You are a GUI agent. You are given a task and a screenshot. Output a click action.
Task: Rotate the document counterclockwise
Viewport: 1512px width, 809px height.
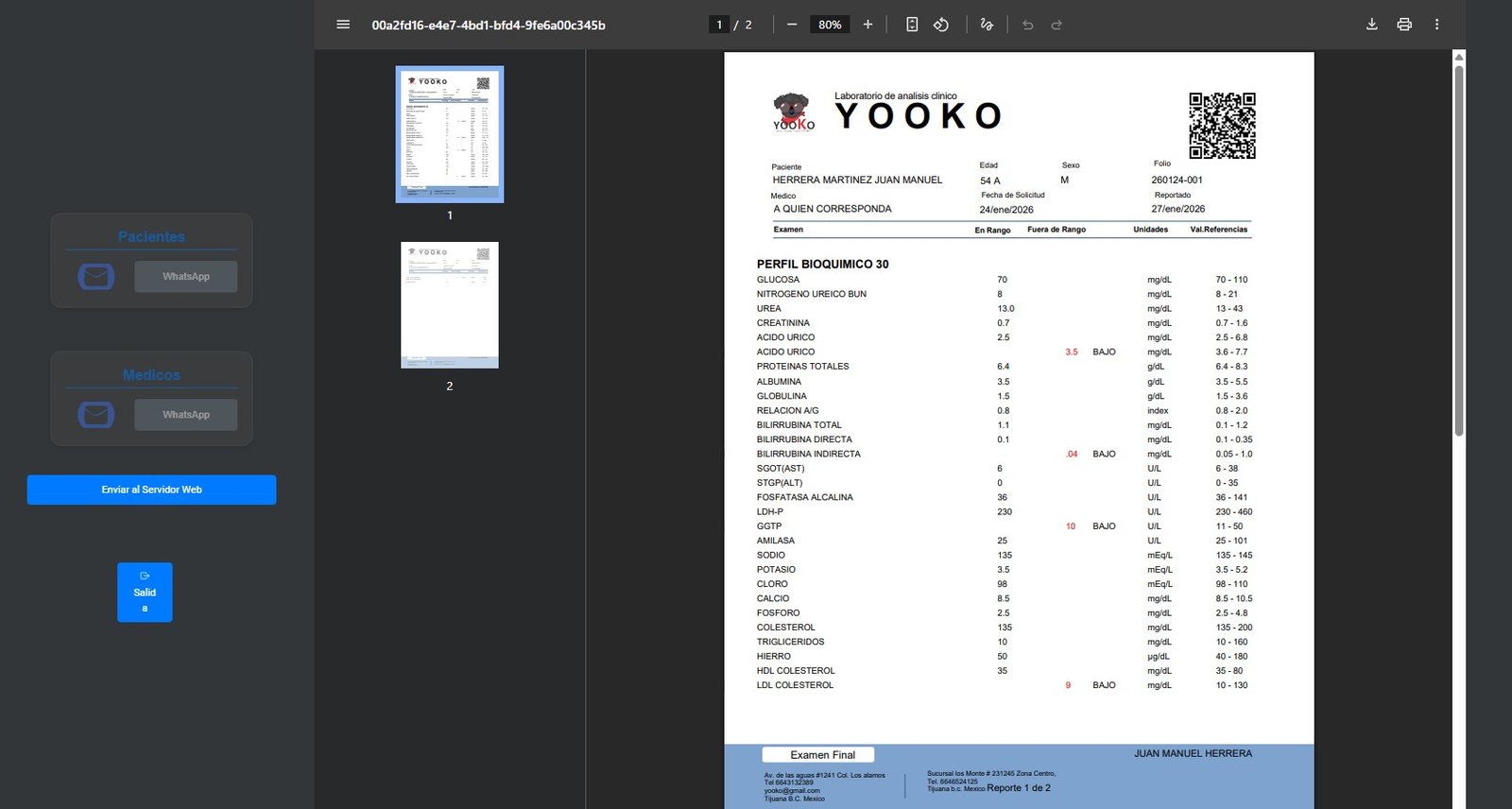(941, 25)
